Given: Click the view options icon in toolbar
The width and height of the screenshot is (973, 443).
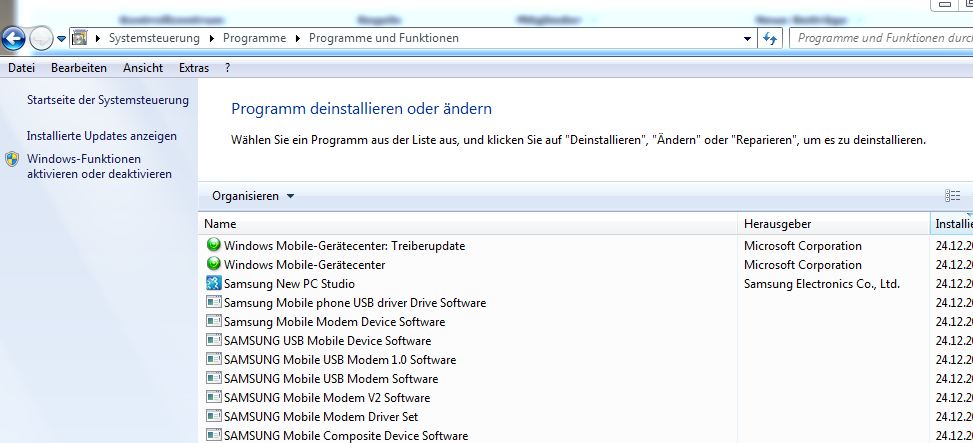Looking at the screenshot, I should point(953,196).
